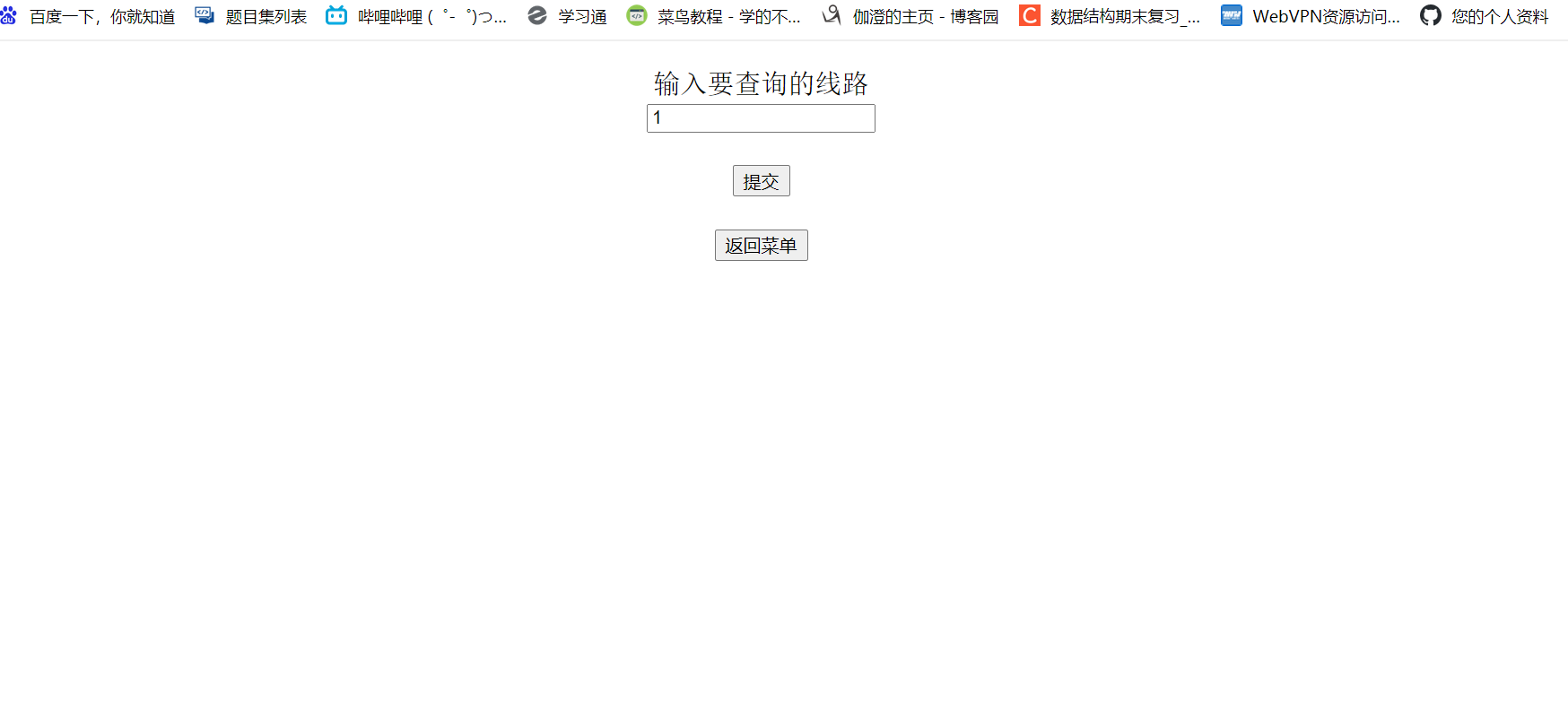Open 数据结构期末复习 bookmark label
1568x728 pixels.
[1125, 17]
